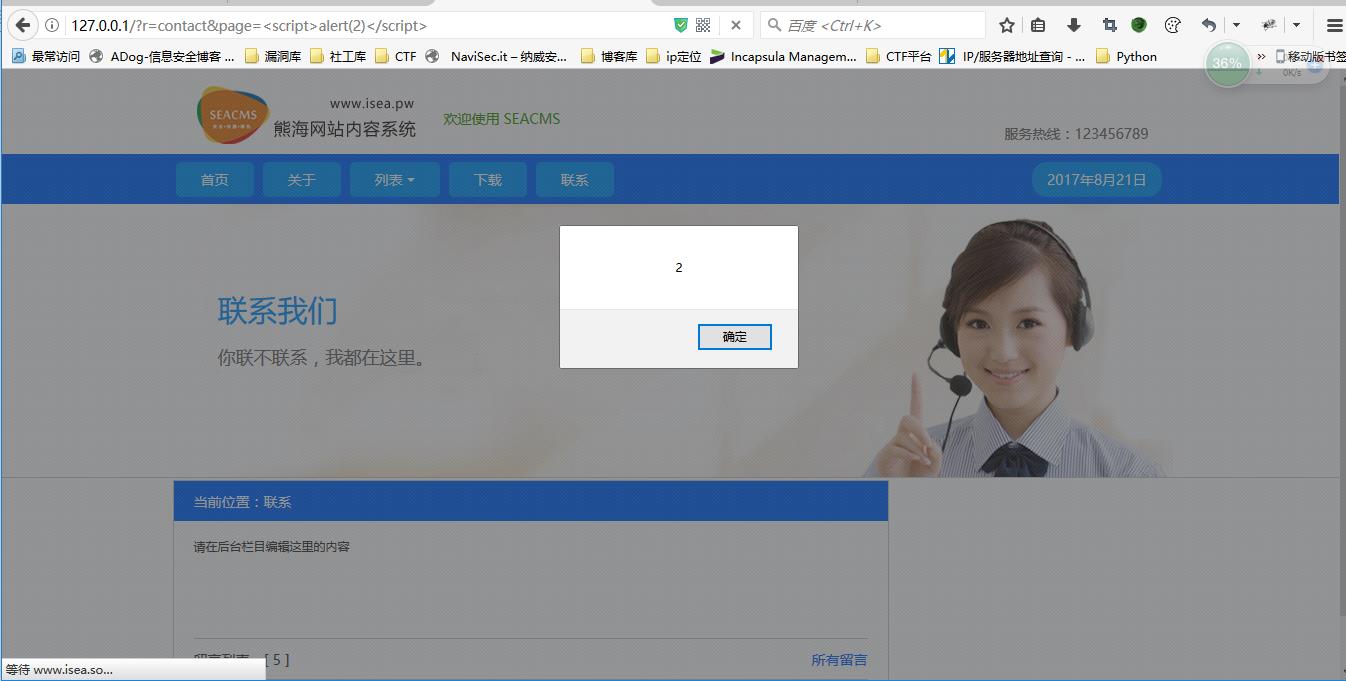The width and height of the screenshot is (1346, 681).
Task: Select the 2017年8月21日 date badge
Action: click(1097, 180)
